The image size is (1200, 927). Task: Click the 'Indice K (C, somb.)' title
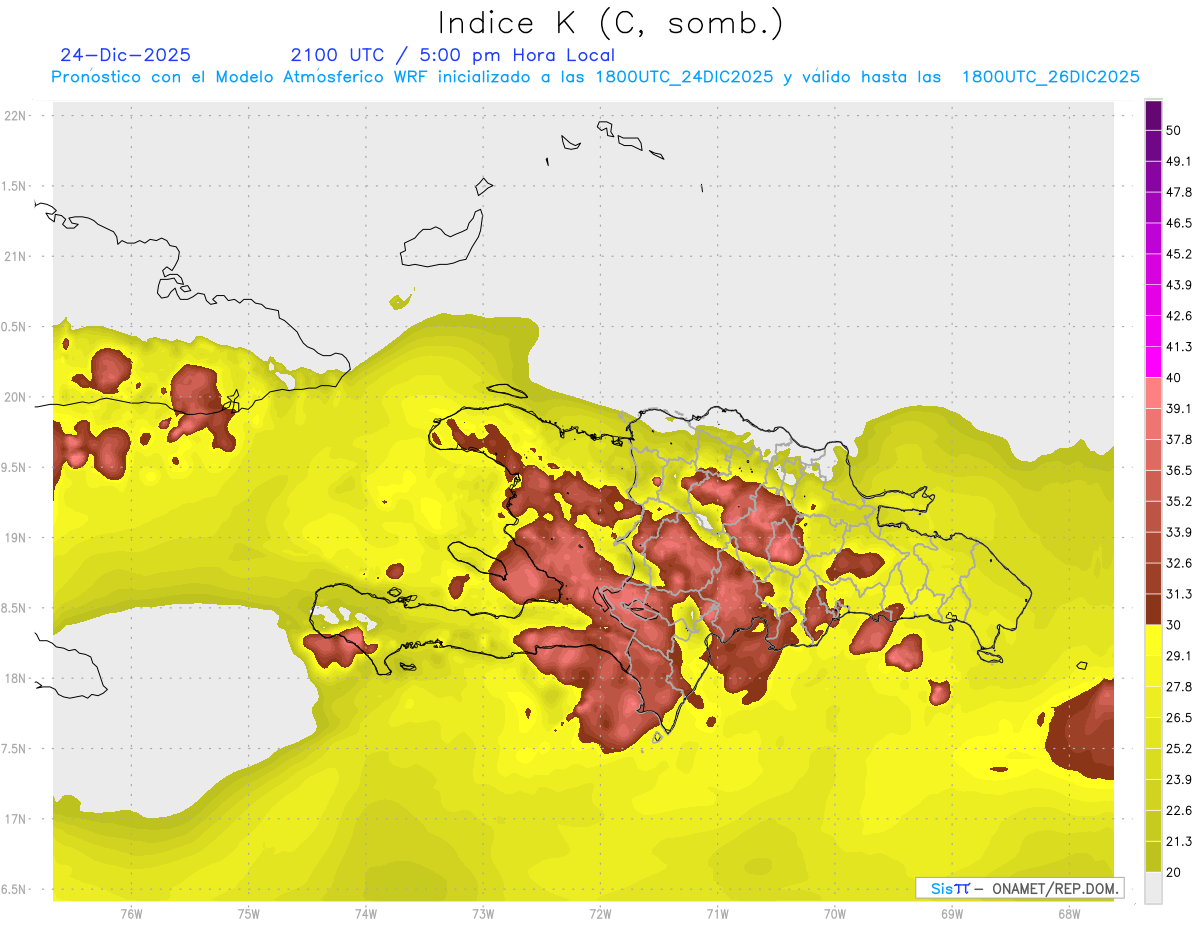(610, 23)
